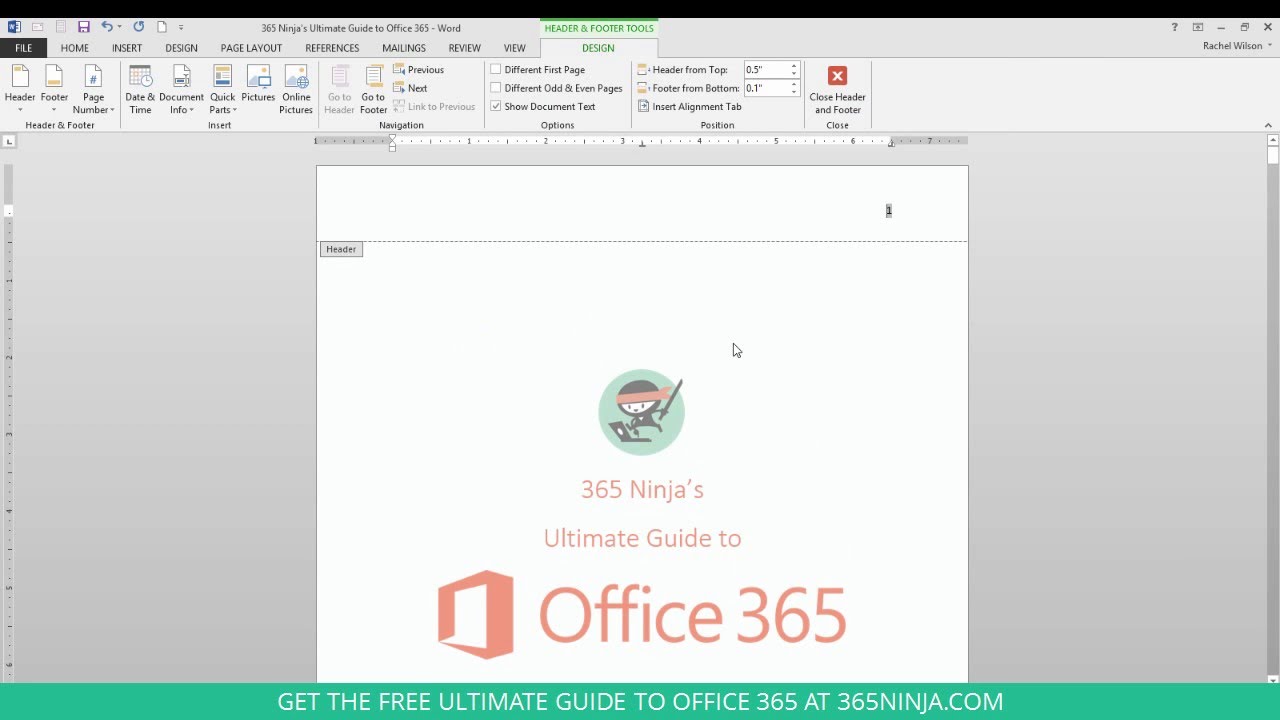
Task: Increase Header from Top value
Action: pyautogui.click(x=794, y=66)
